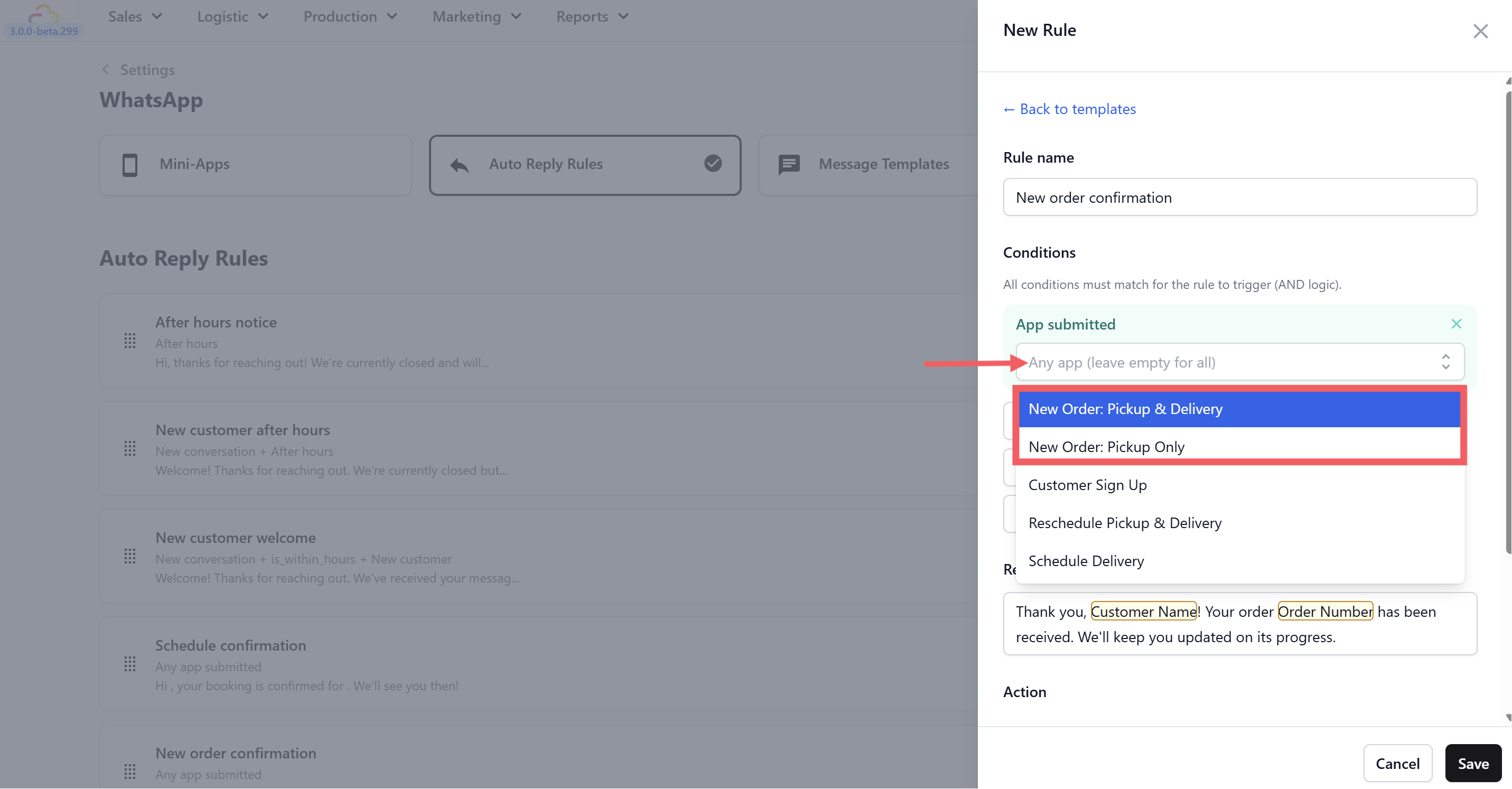
Task: Click the Rule name input field
Action: pyautogui.click(x=1239, y=198)
